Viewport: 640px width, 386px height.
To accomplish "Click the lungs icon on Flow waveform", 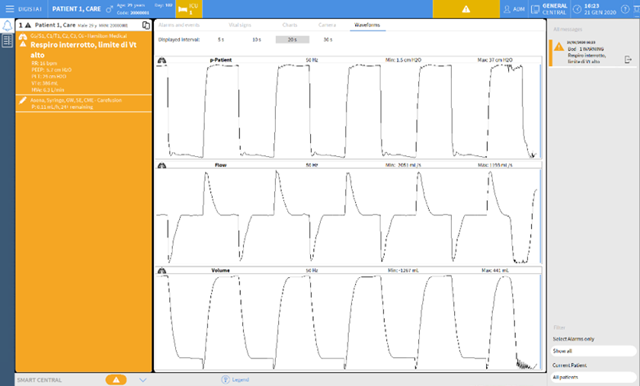I will point(162,165).
